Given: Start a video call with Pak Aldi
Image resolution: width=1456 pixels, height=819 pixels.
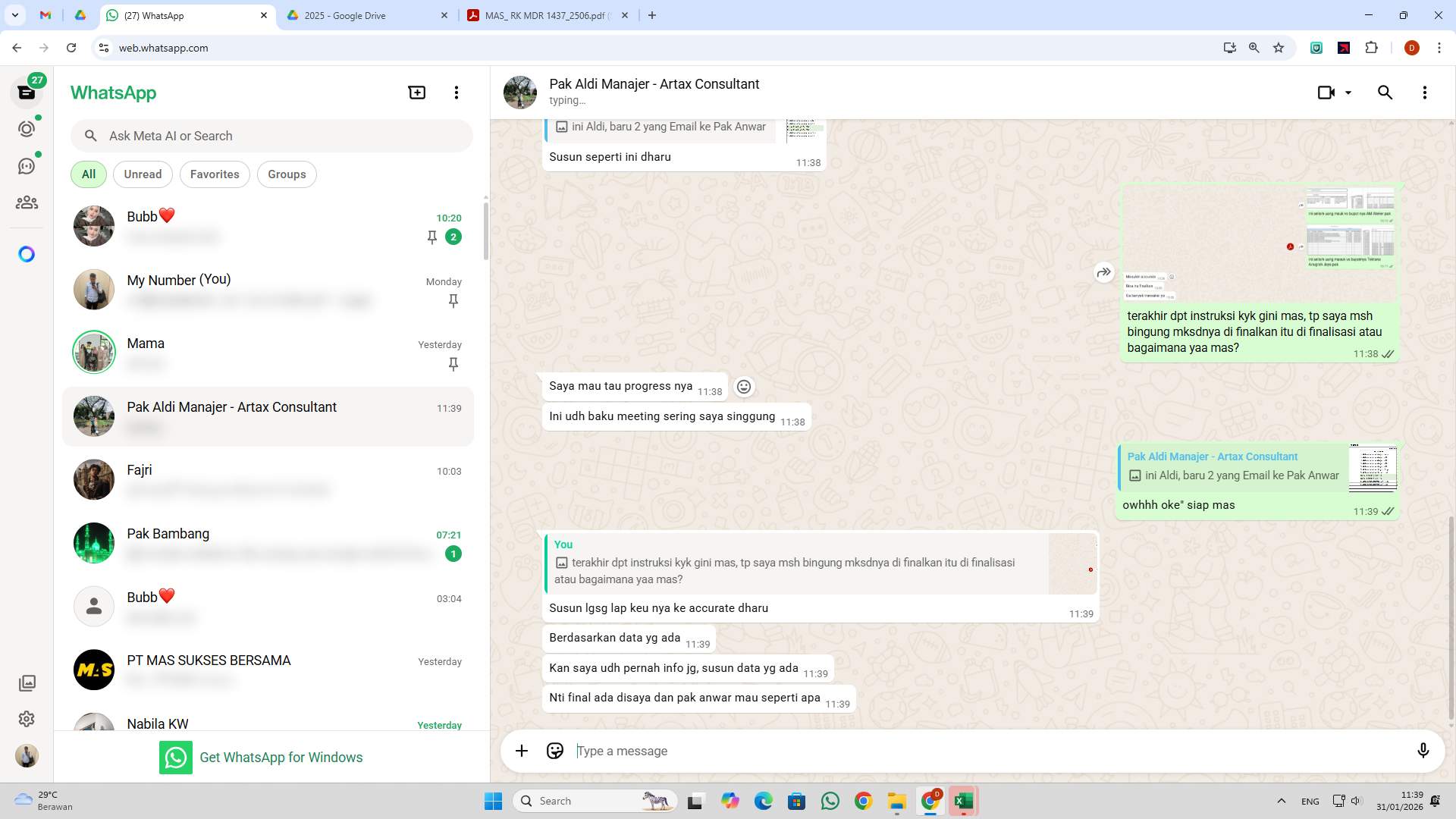Looking at the screenshot, I should [1326, 92].
